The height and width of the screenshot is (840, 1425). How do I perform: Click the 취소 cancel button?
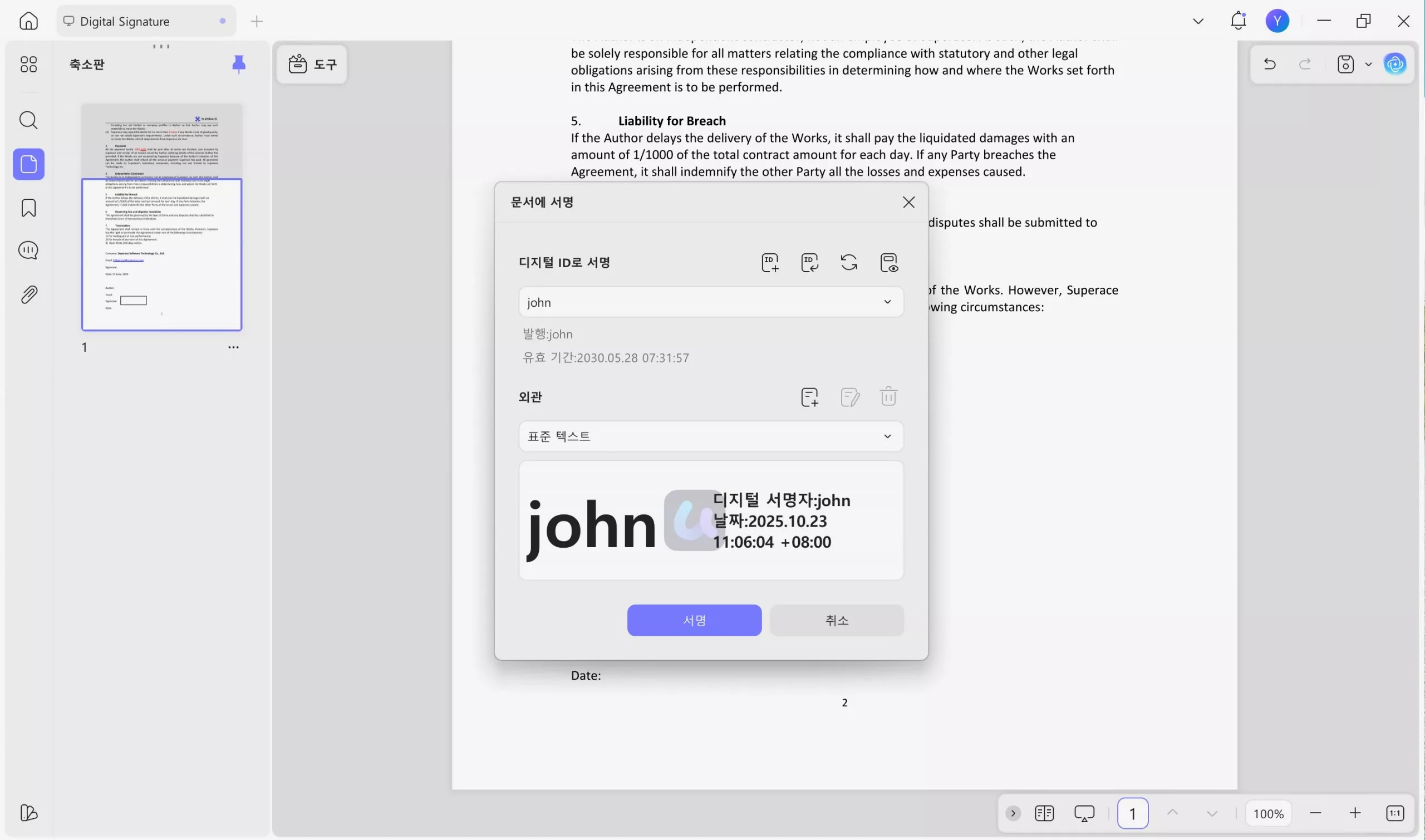click(836, 620)
